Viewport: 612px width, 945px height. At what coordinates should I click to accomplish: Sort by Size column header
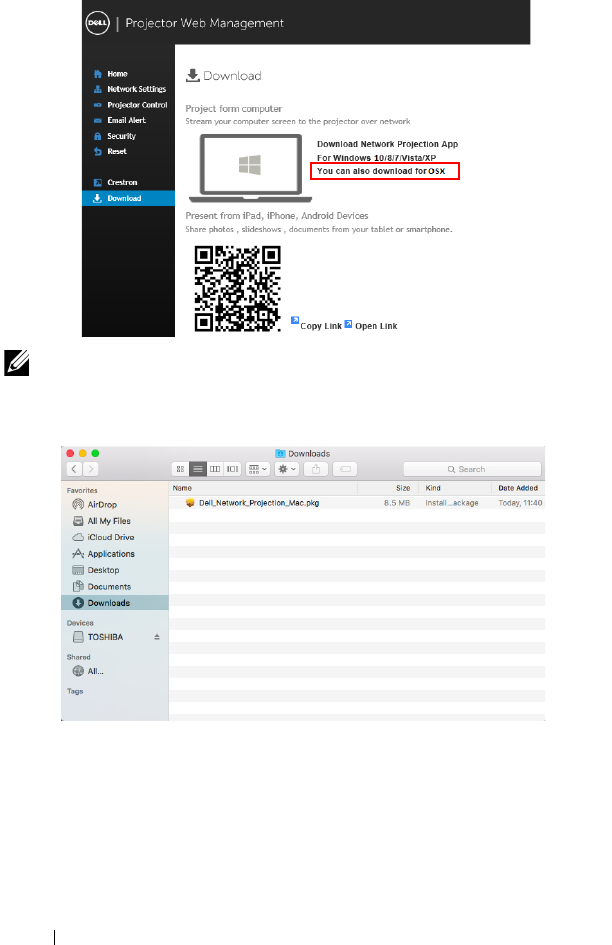[386, 488]
